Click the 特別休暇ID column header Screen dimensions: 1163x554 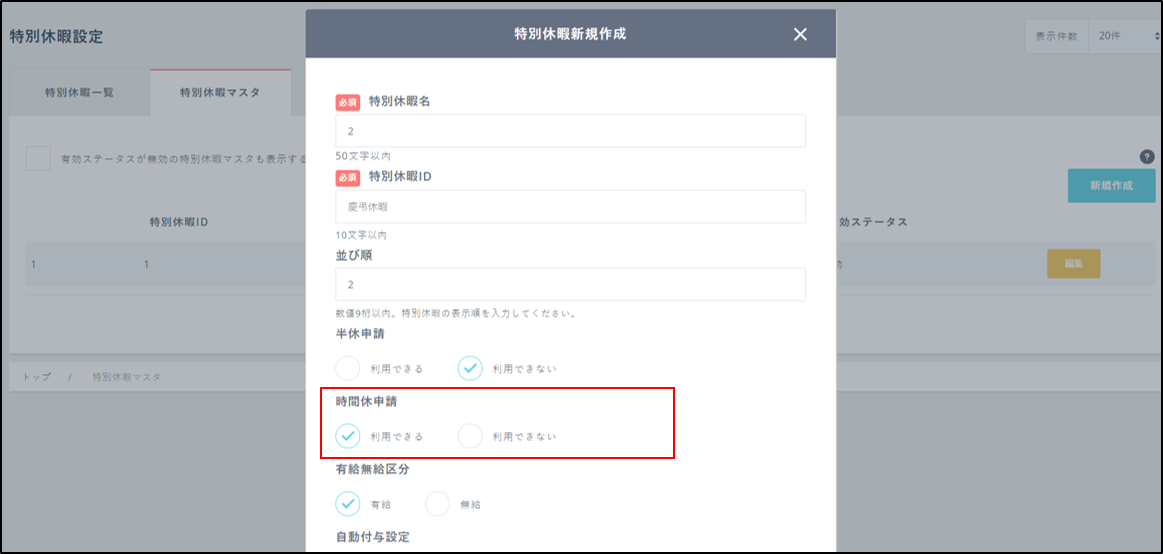[178, 222]
